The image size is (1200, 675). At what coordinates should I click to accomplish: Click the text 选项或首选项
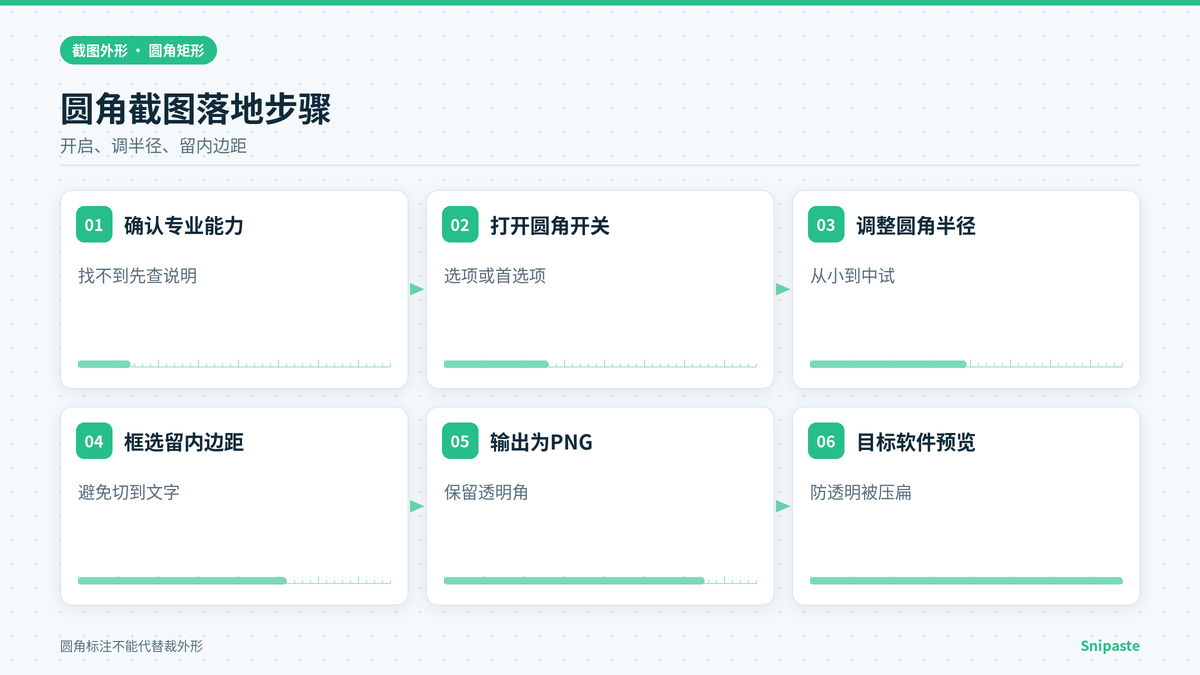point(495,276)
